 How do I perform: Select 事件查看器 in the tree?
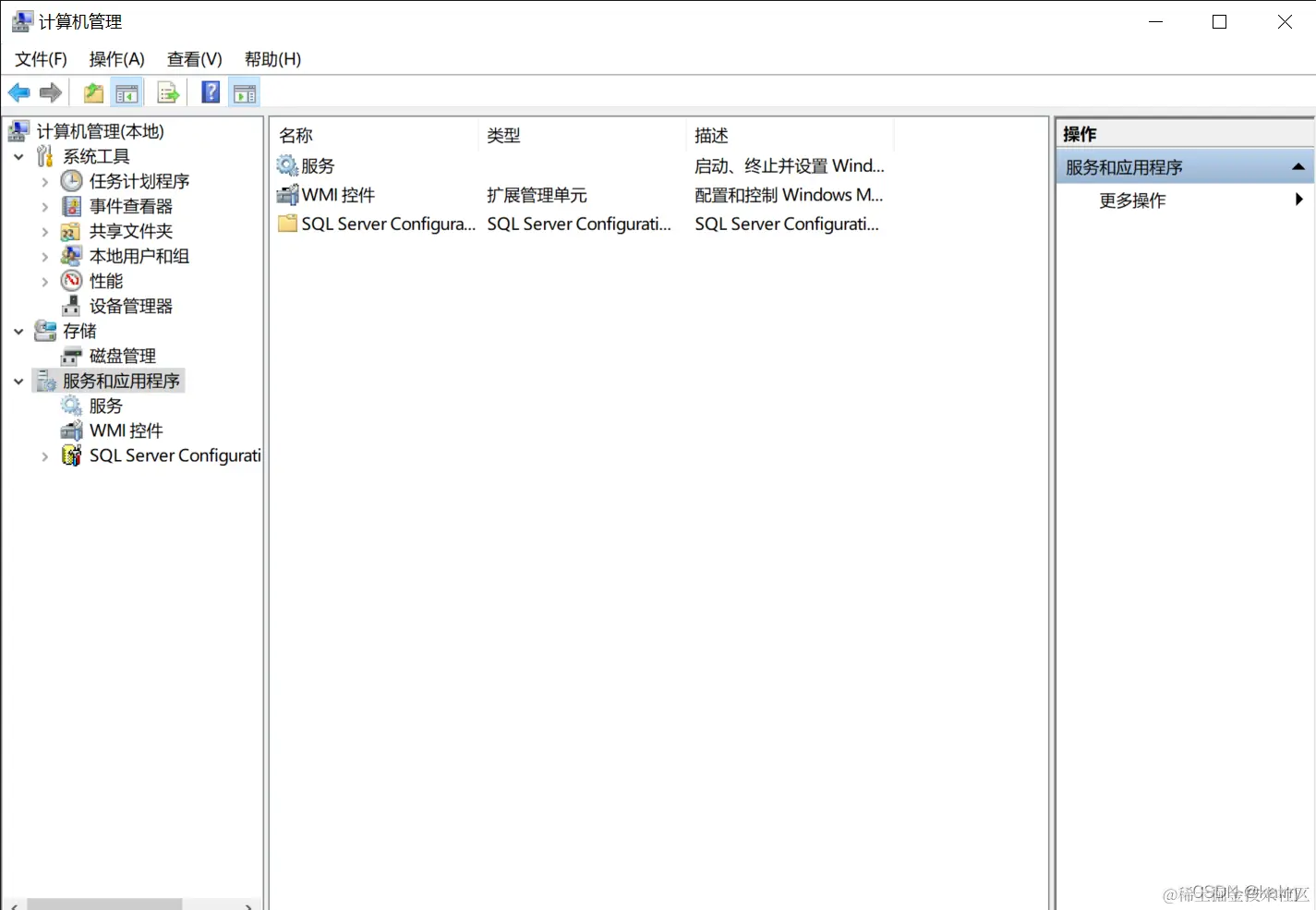coord(131,206)
